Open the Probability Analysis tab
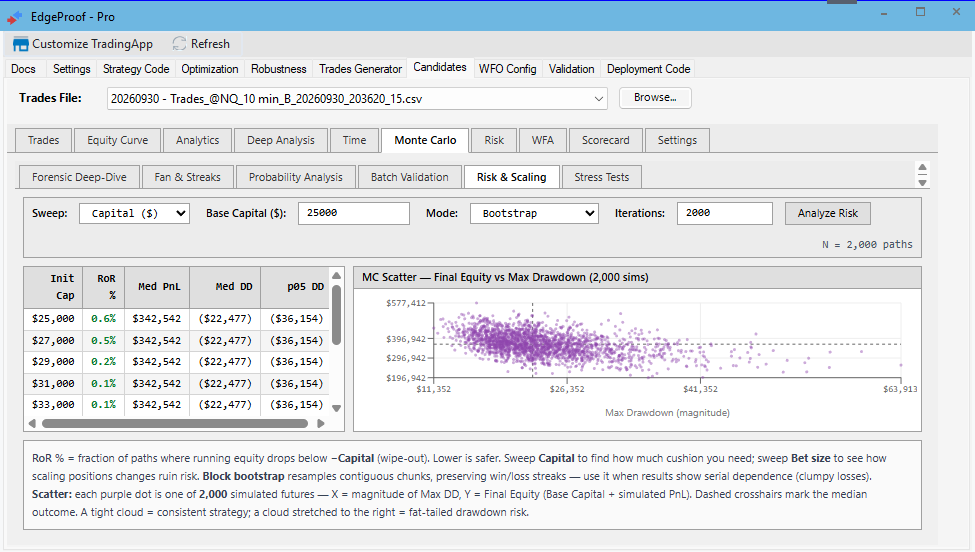 point(296,177)
